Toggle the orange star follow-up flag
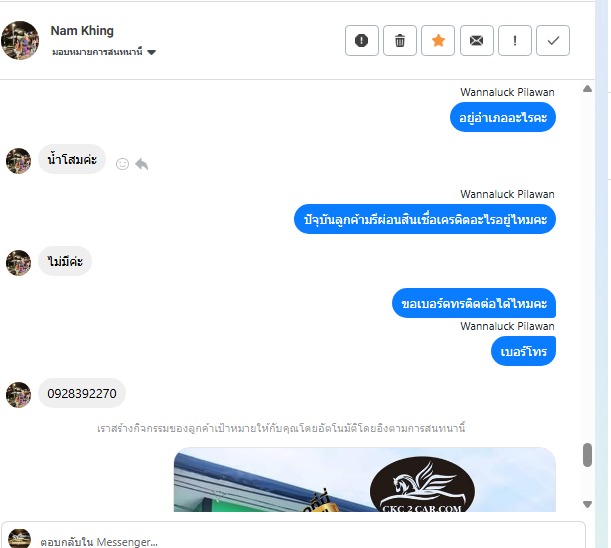The width and height of the screenshot is (611, 548). [438, 41]
